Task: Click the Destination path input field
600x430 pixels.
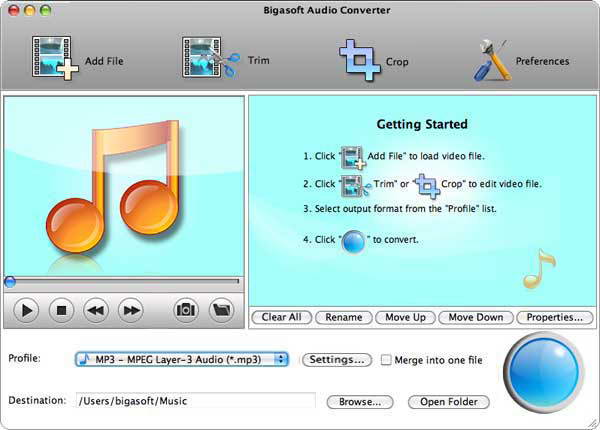Action: tap(196, 401)
